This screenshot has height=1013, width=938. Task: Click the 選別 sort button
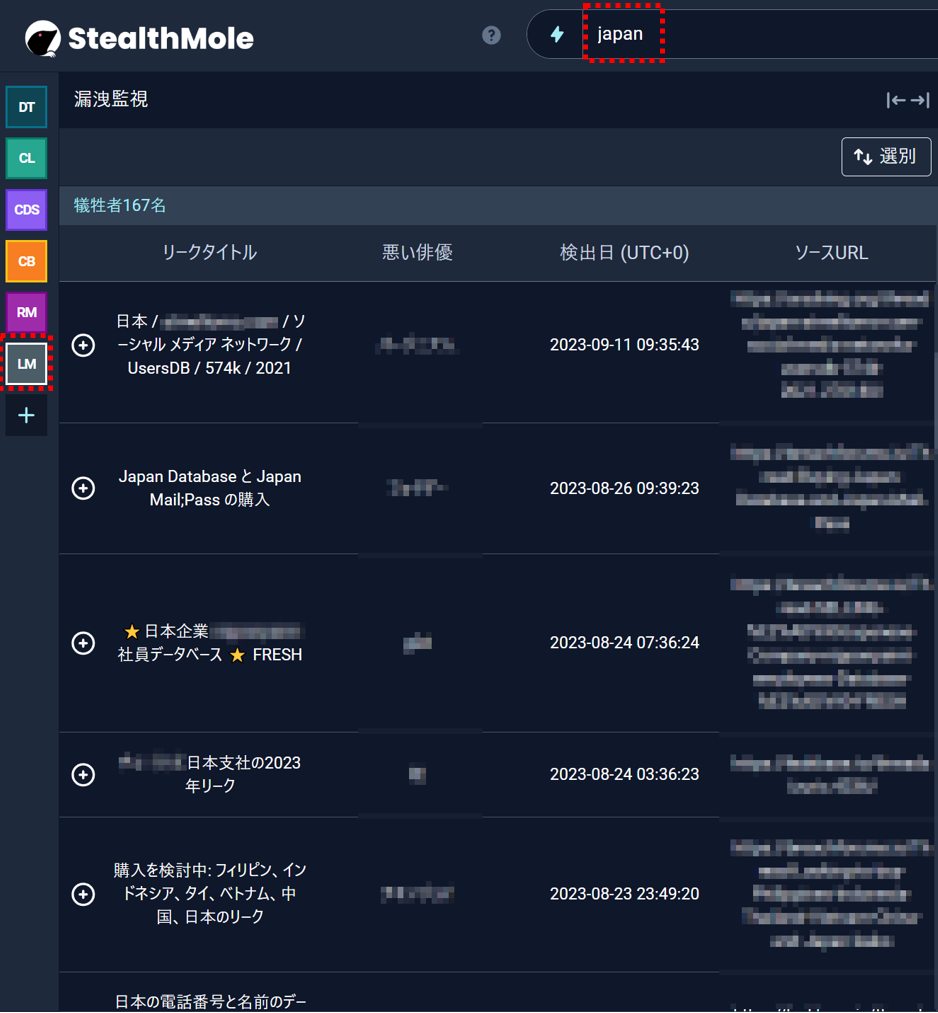[x=886, y=157]
